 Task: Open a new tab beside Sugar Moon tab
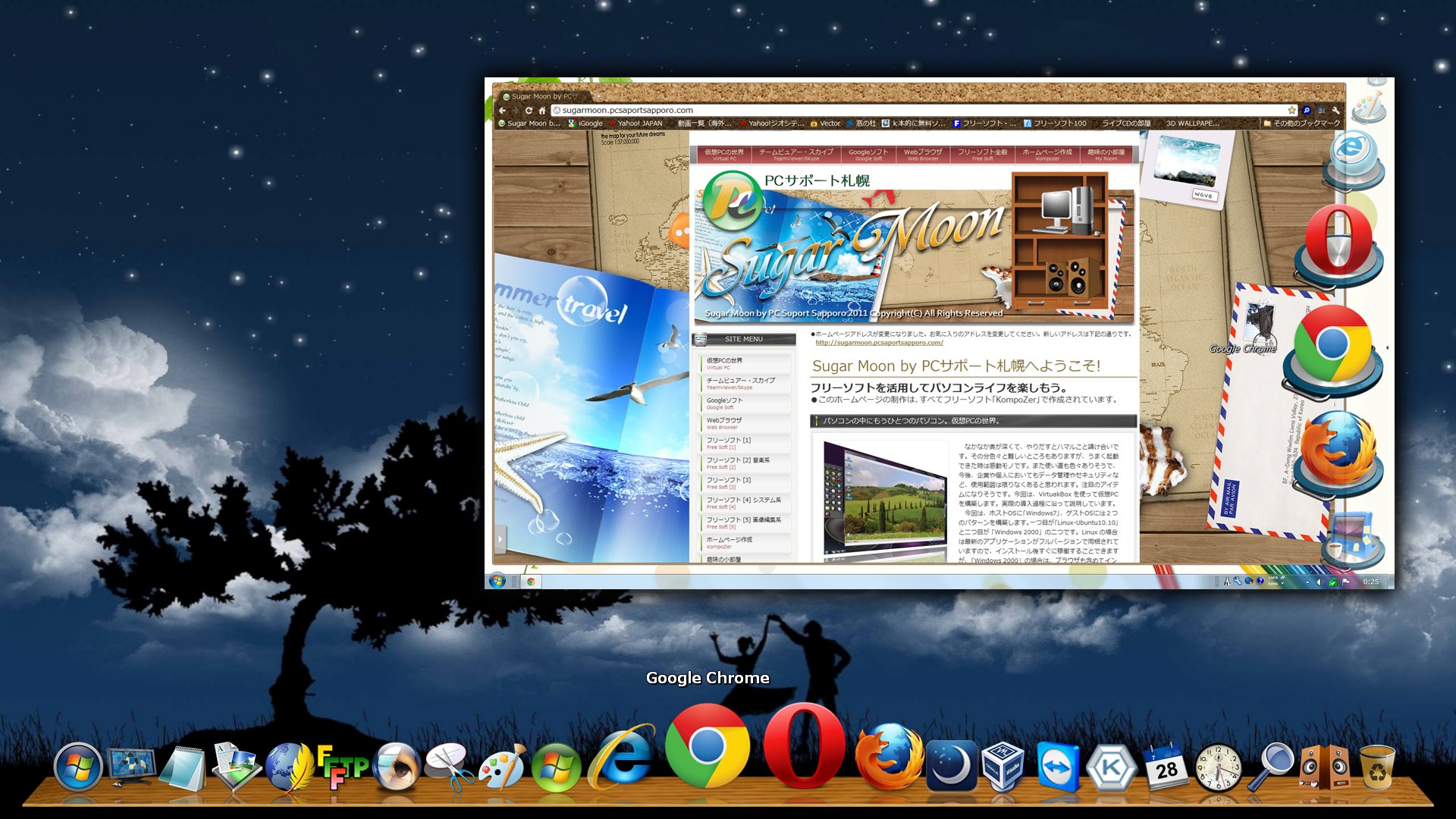coord(598,96)
